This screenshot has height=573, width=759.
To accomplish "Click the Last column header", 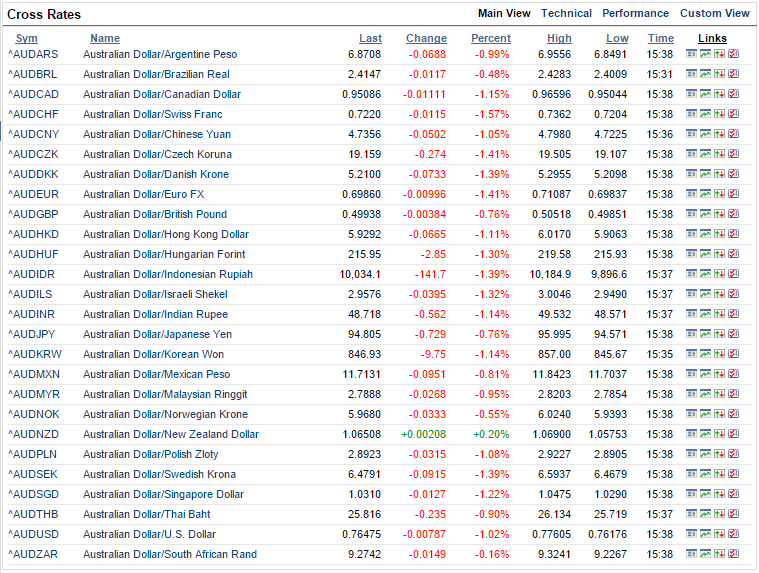I will (x=370, y=39).
